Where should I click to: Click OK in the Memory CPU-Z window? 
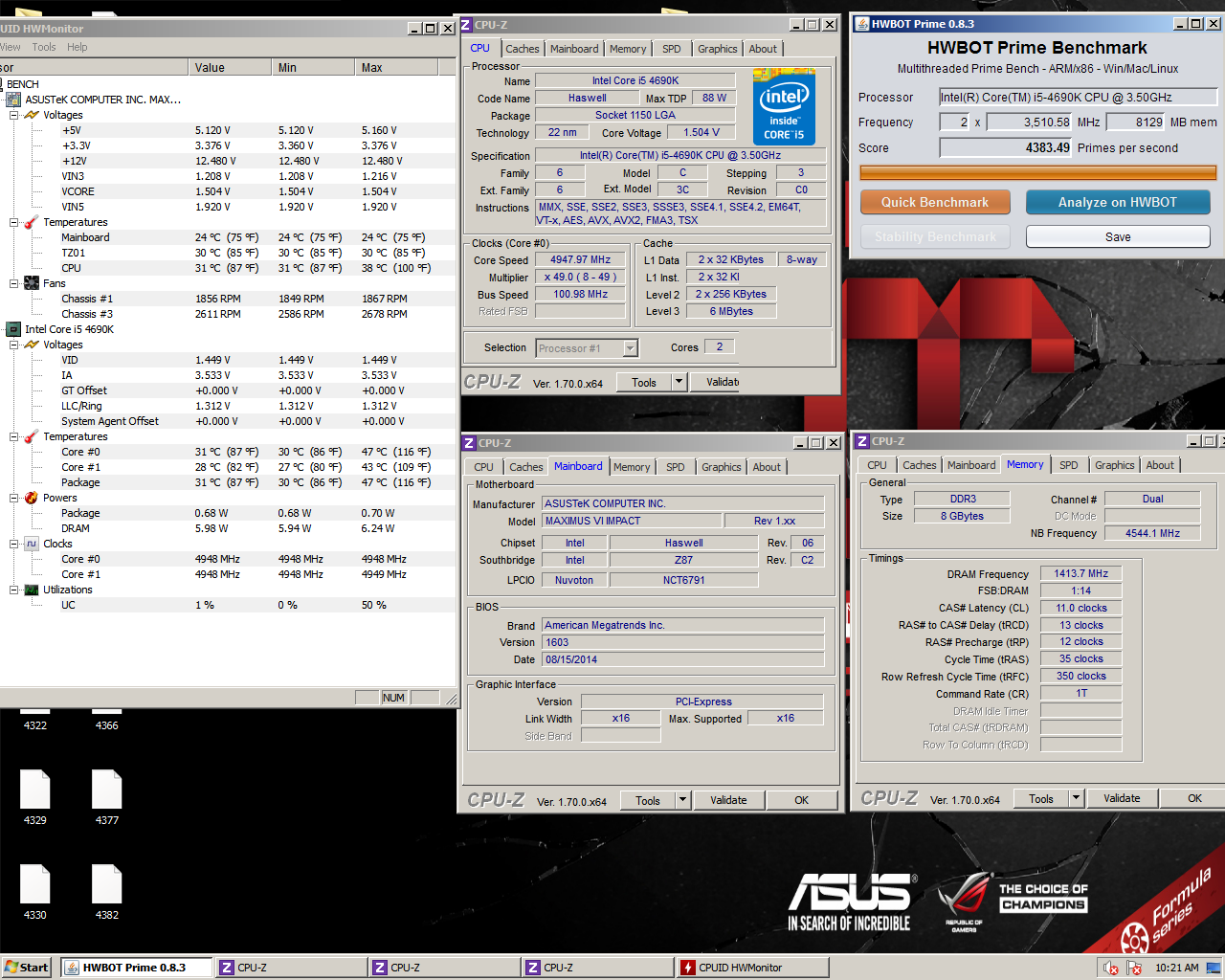[1194, 798]
